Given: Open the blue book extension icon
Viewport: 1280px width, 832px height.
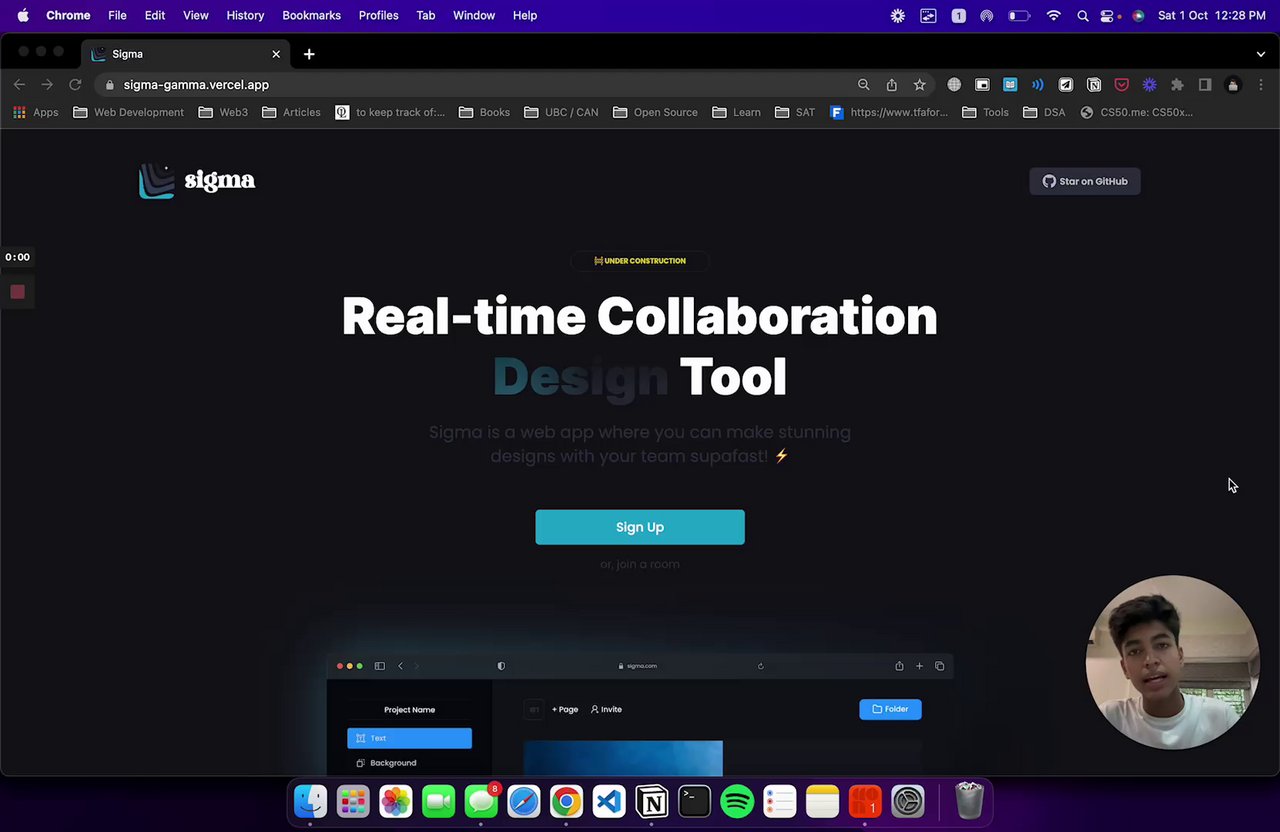Looking at the screenshot, I should tap(1010, 85).
